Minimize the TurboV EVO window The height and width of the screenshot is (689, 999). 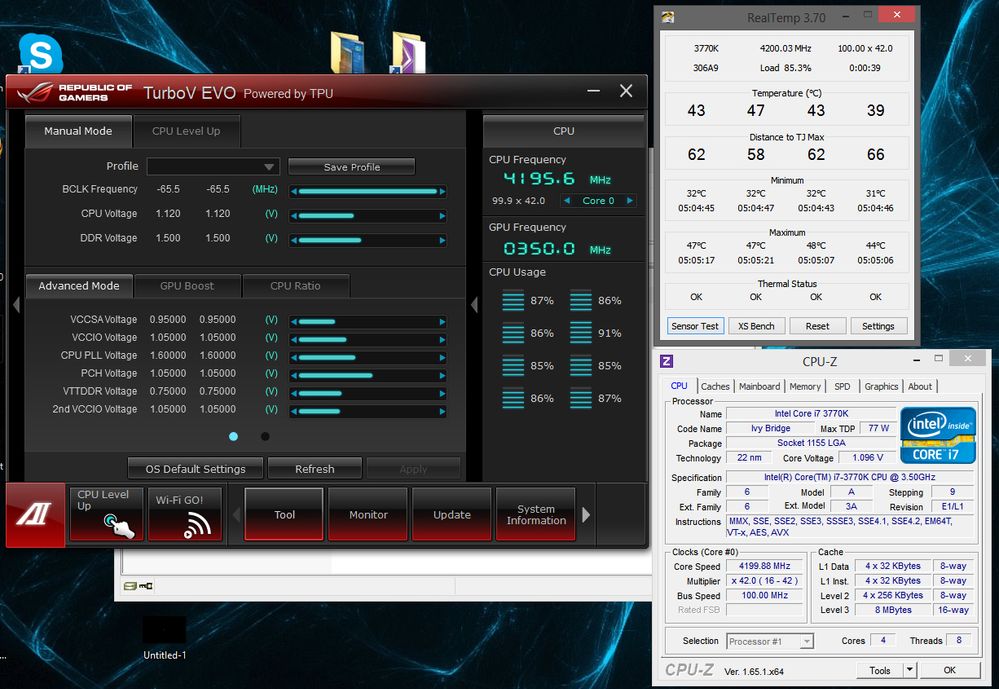(594, 91)
